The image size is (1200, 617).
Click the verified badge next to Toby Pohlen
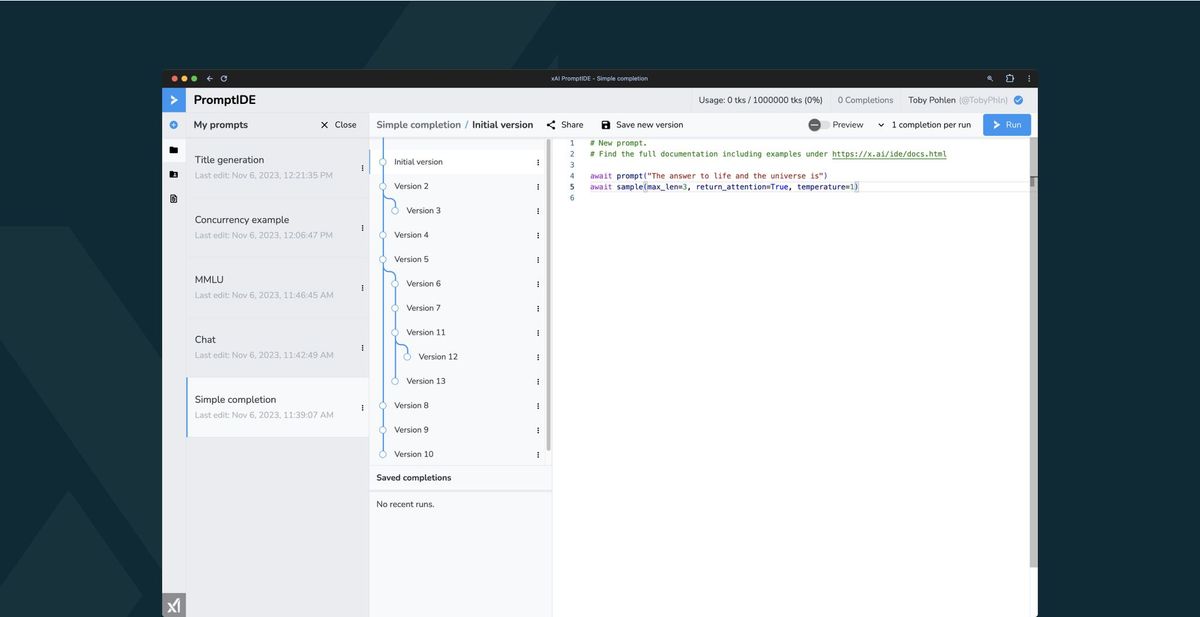click(1018, 100)
